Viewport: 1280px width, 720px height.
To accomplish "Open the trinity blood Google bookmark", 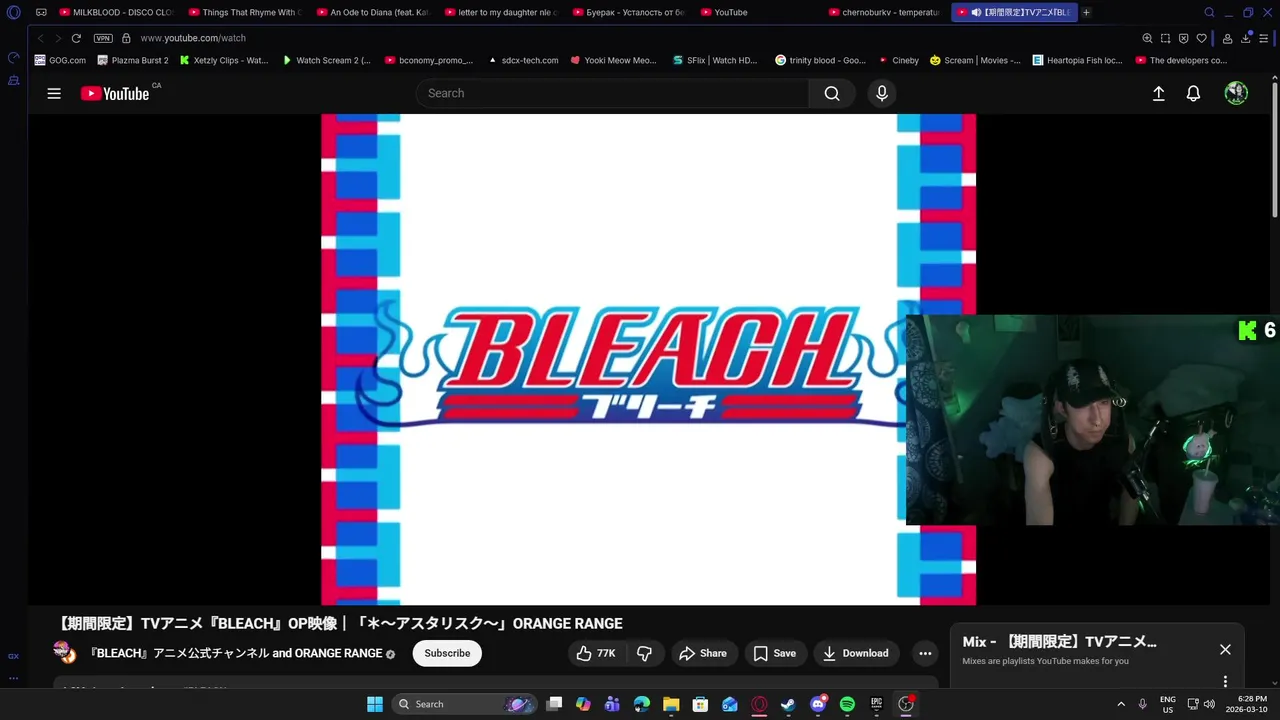I will coord(820,60).
